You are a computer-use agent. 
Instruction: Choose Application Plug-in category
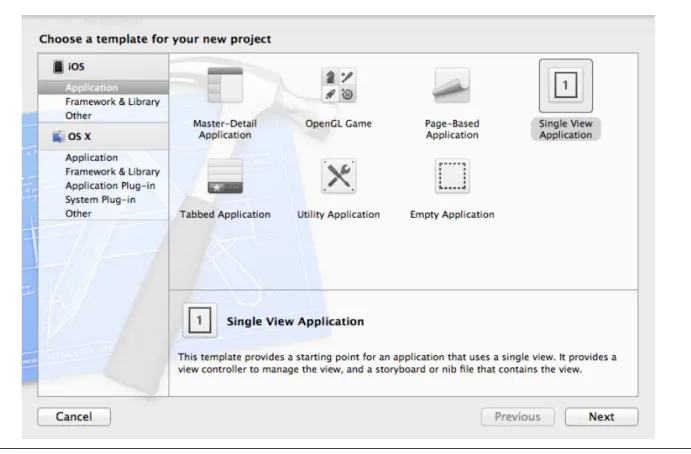[x=110, y=186]
